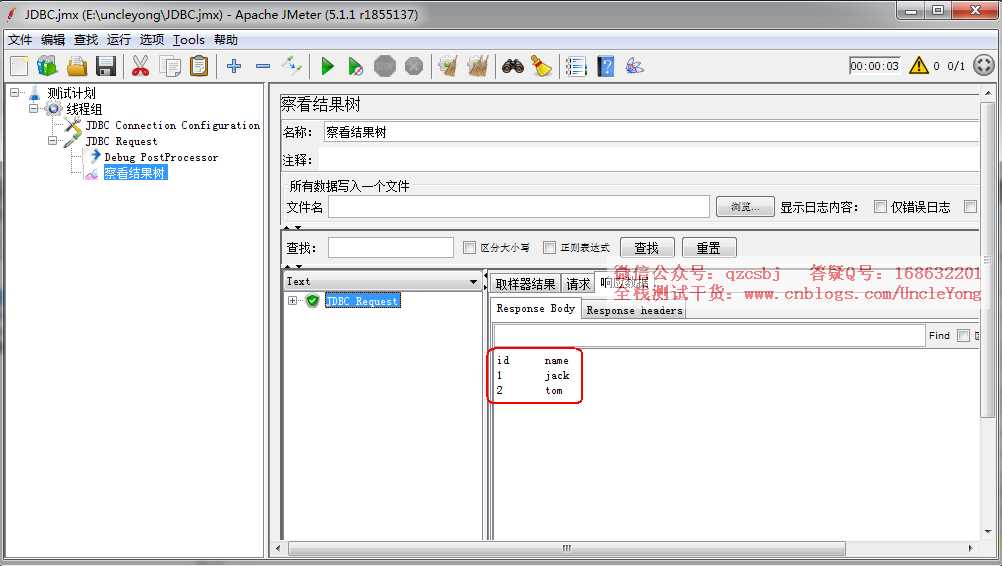This screenshot has width=1002, height=566.
Task: Save the test plan with floppy icon
Action: (105, 66)
